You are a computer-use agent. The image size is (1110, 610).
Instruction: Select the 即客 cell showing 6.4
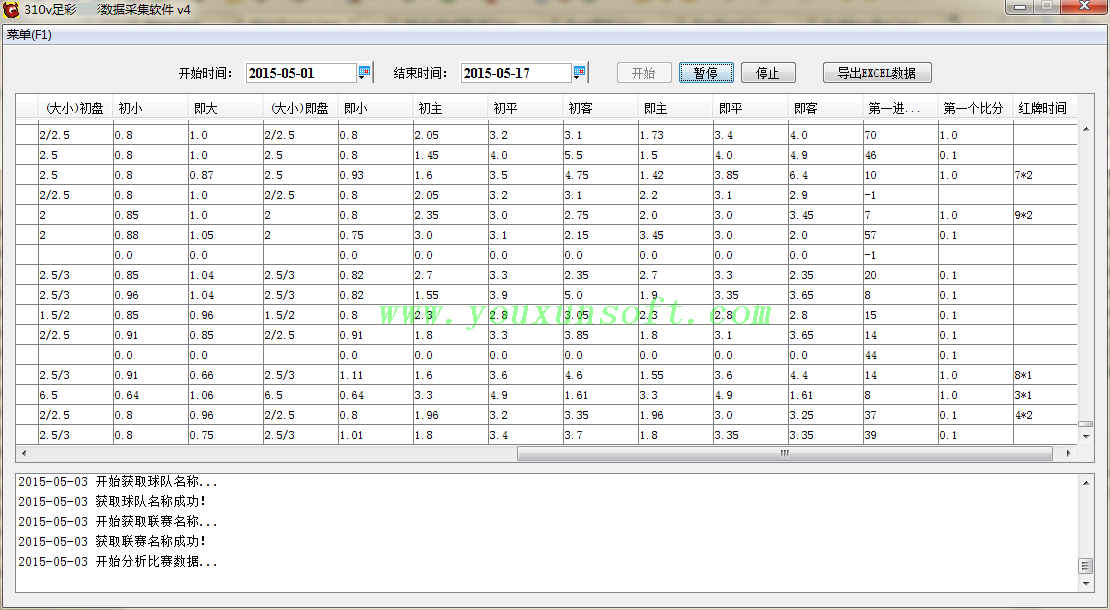pos(826,175)
